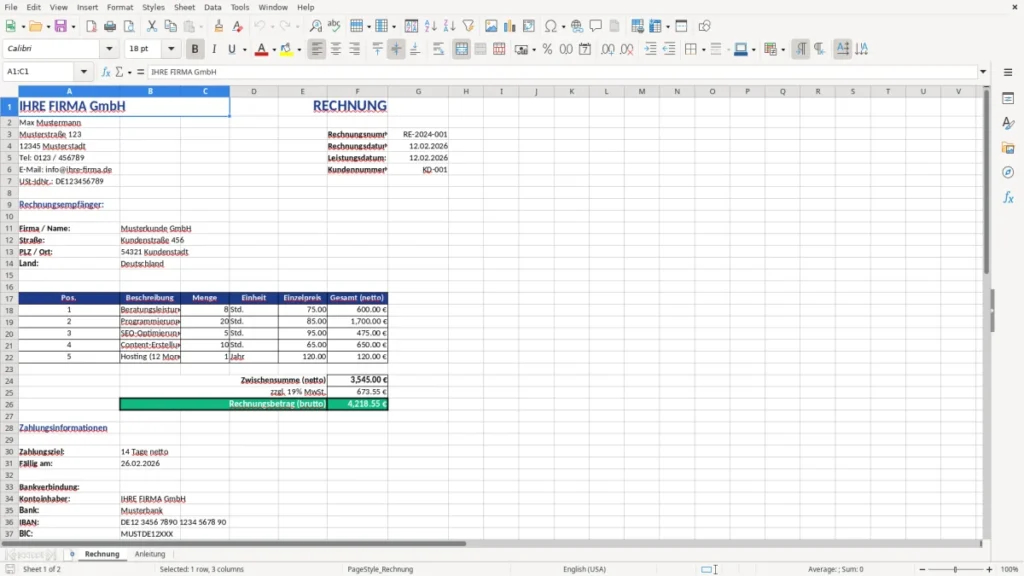
Task: Open Find and Replace icon
Action: [x=315, y=26]
